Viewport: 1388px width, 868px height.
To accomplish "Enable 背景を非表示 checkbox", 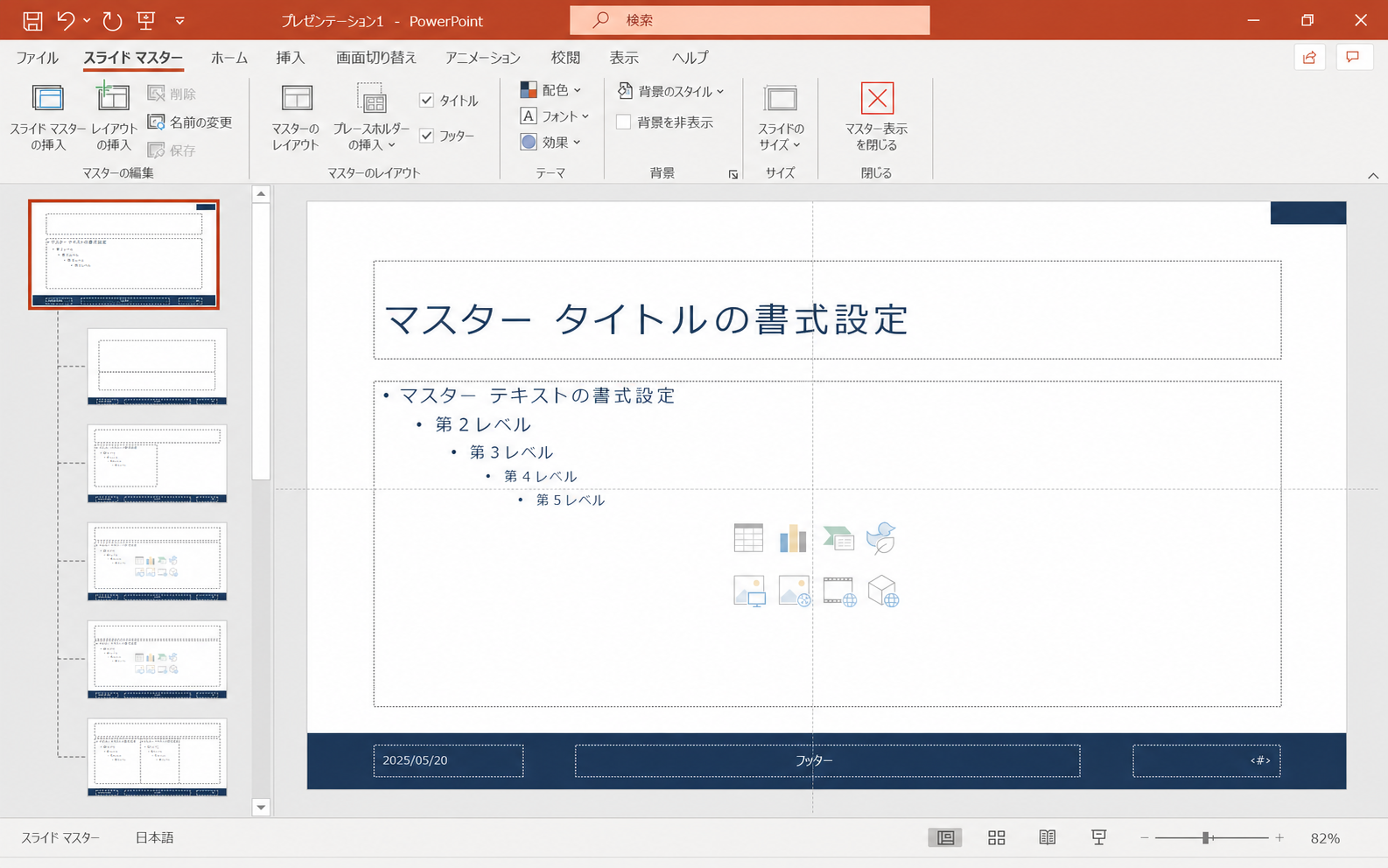I will 624,122.
